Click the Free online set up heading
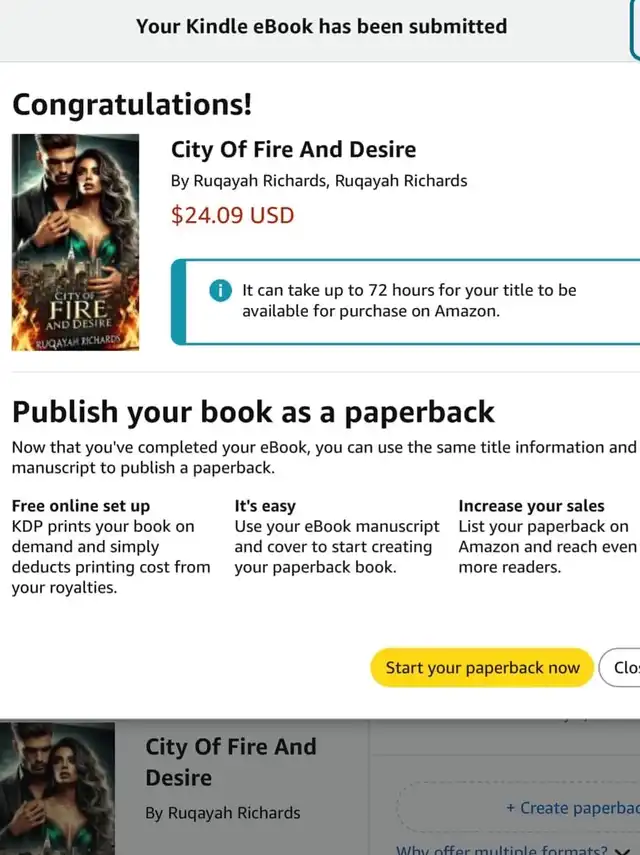Image resolution: width=640 pixels, height=855 pixels. (81, 506)
